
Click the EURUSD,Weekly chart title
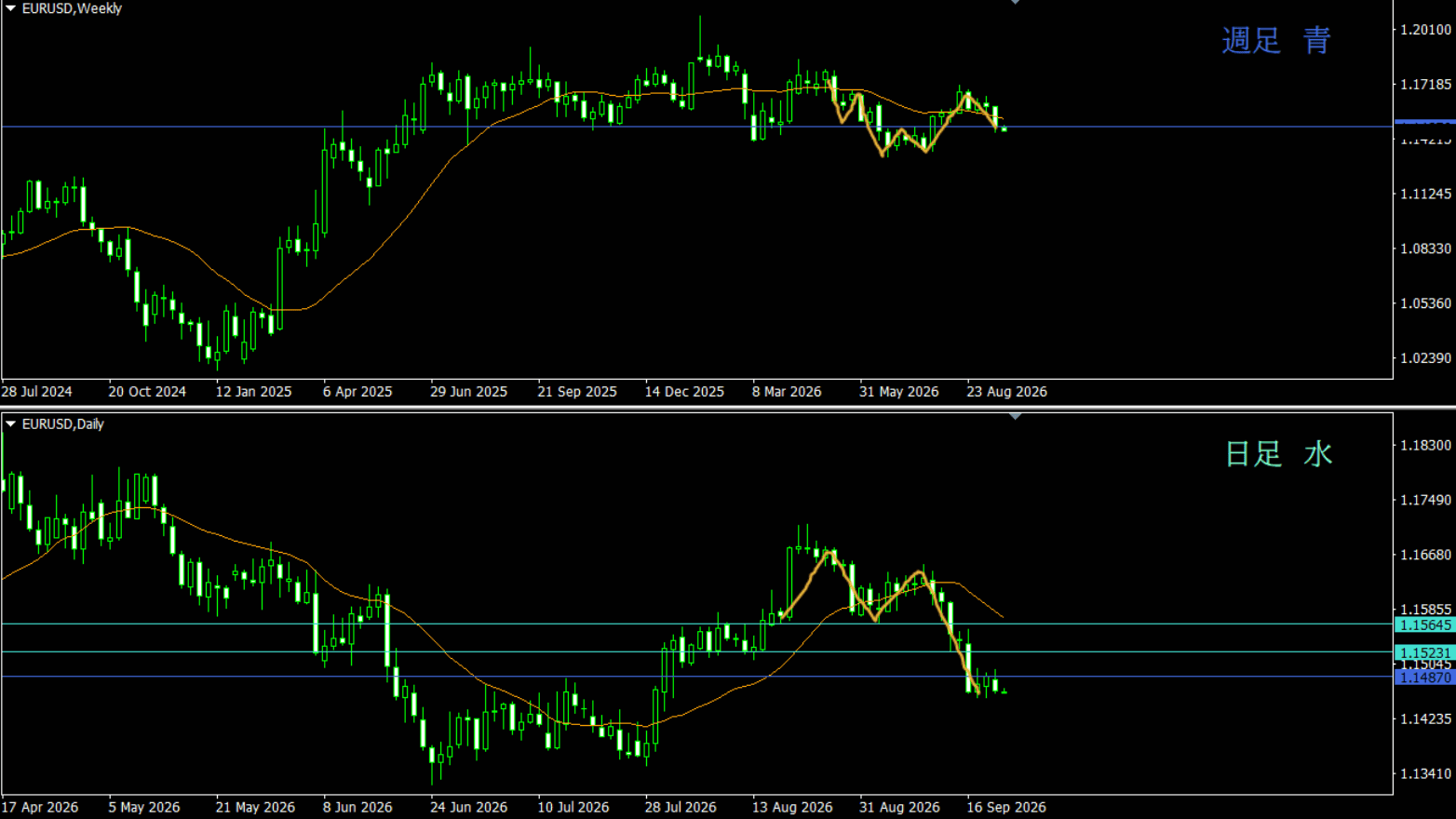click(72, 8)
